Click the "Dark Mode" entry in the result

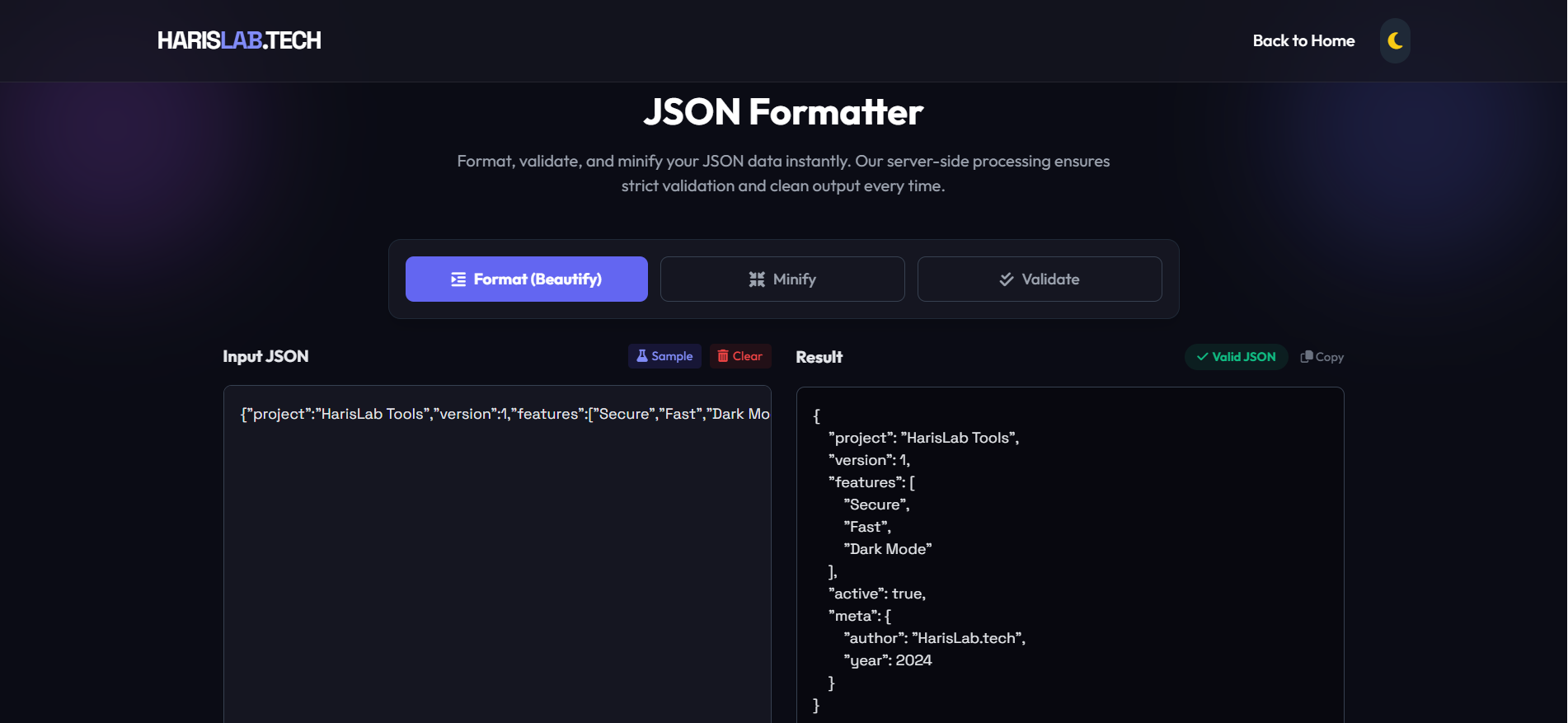click(888, 549)
